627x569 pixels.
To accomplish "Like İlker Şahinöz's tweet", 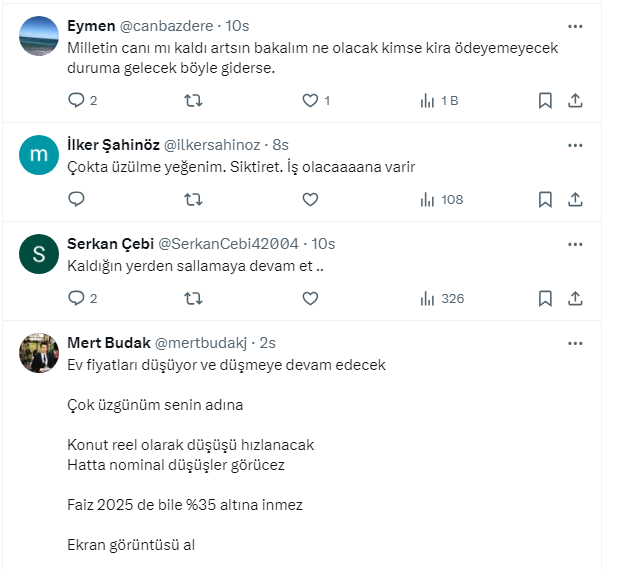I will tap(310, 199).
